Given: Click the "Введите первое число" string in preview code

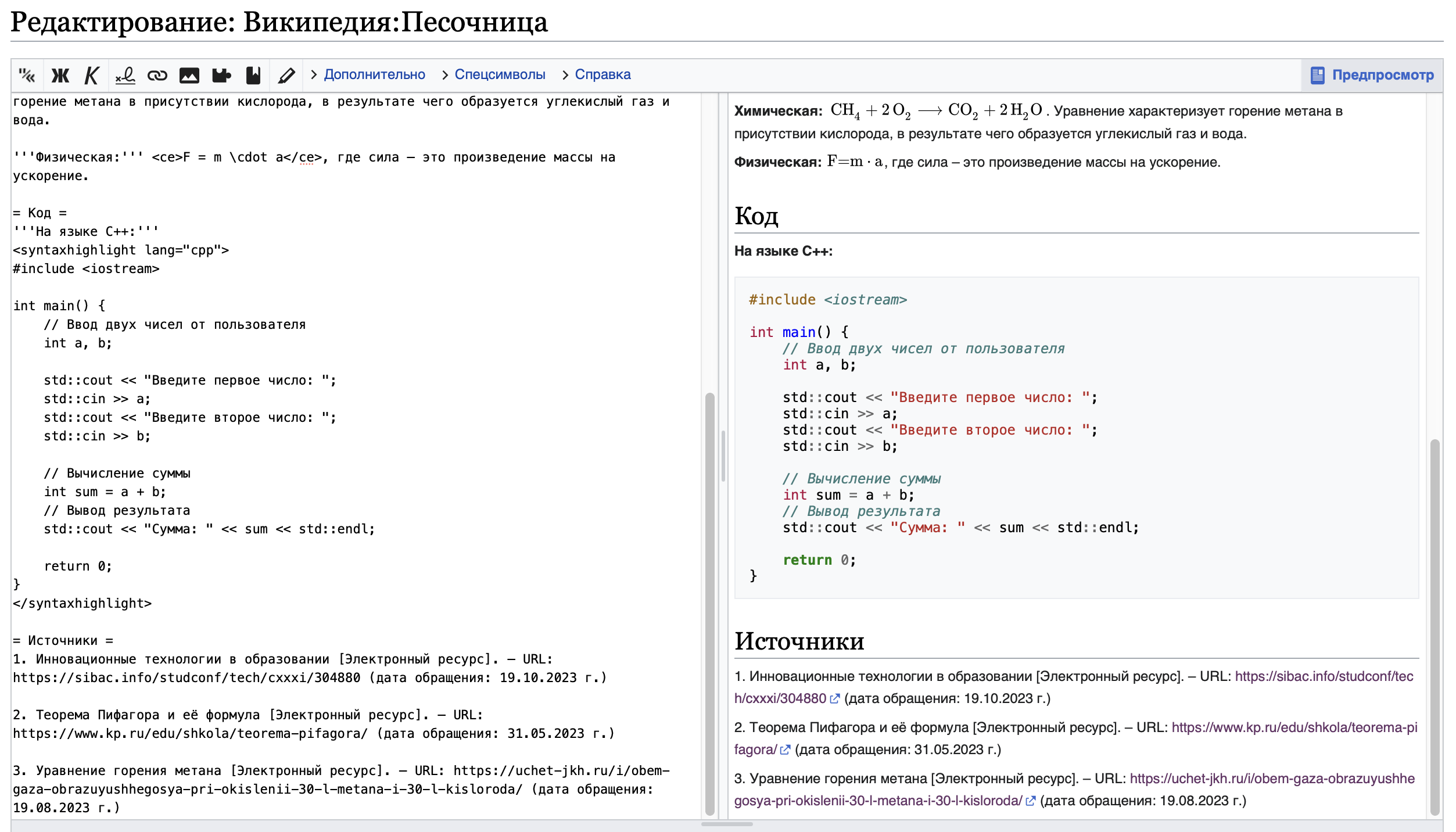Looking at the screenshot, I should [990, 397].
